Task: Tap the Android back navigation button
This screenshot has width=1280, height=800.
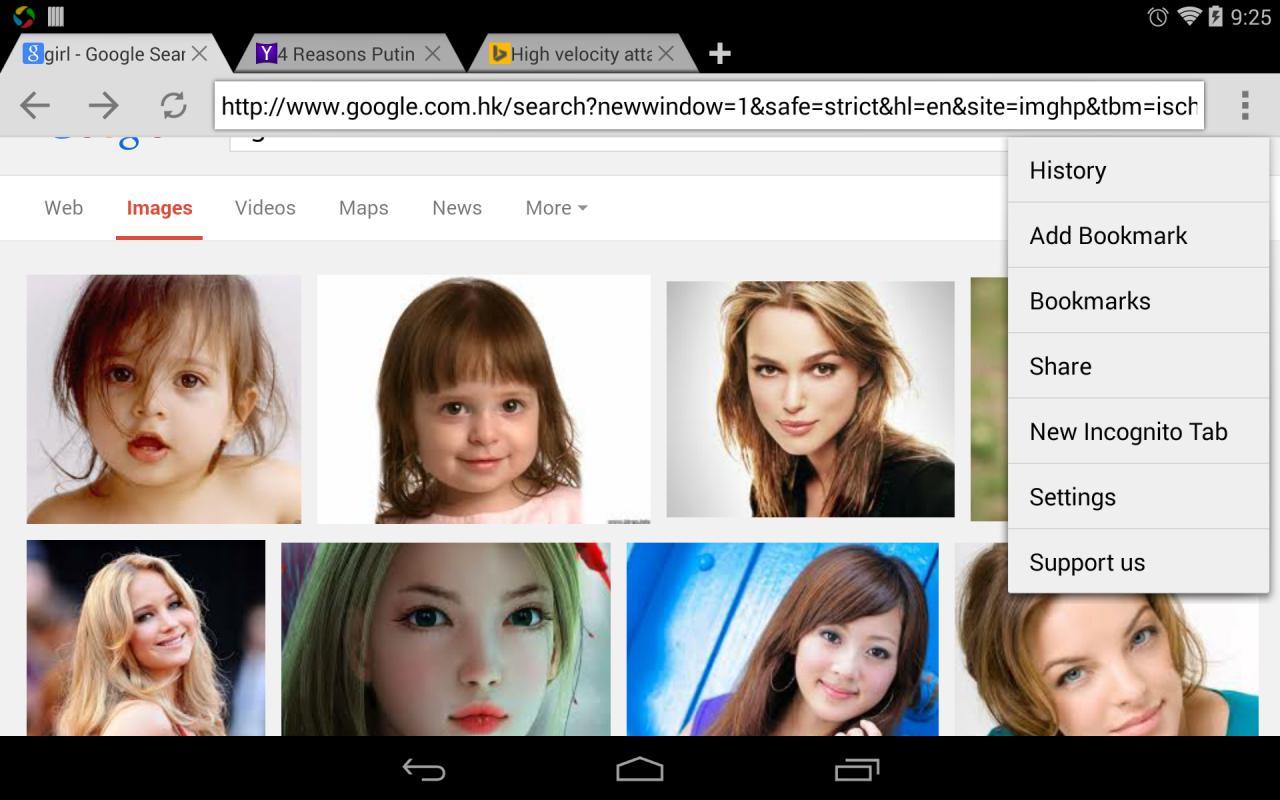Action: (x=424, y=769)
